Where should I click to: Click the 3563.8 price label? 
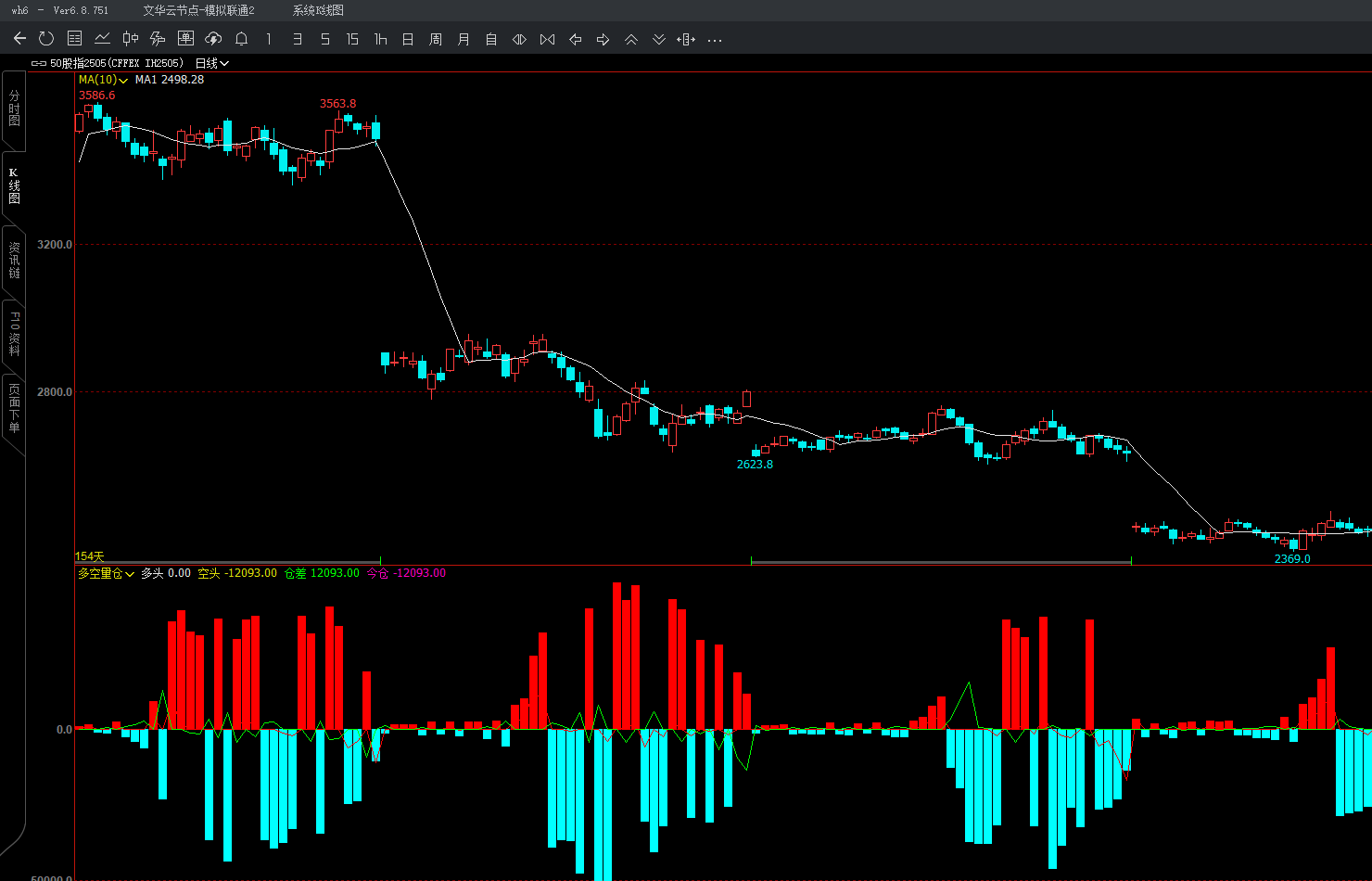pyautogui.click(x=338, y=104)
